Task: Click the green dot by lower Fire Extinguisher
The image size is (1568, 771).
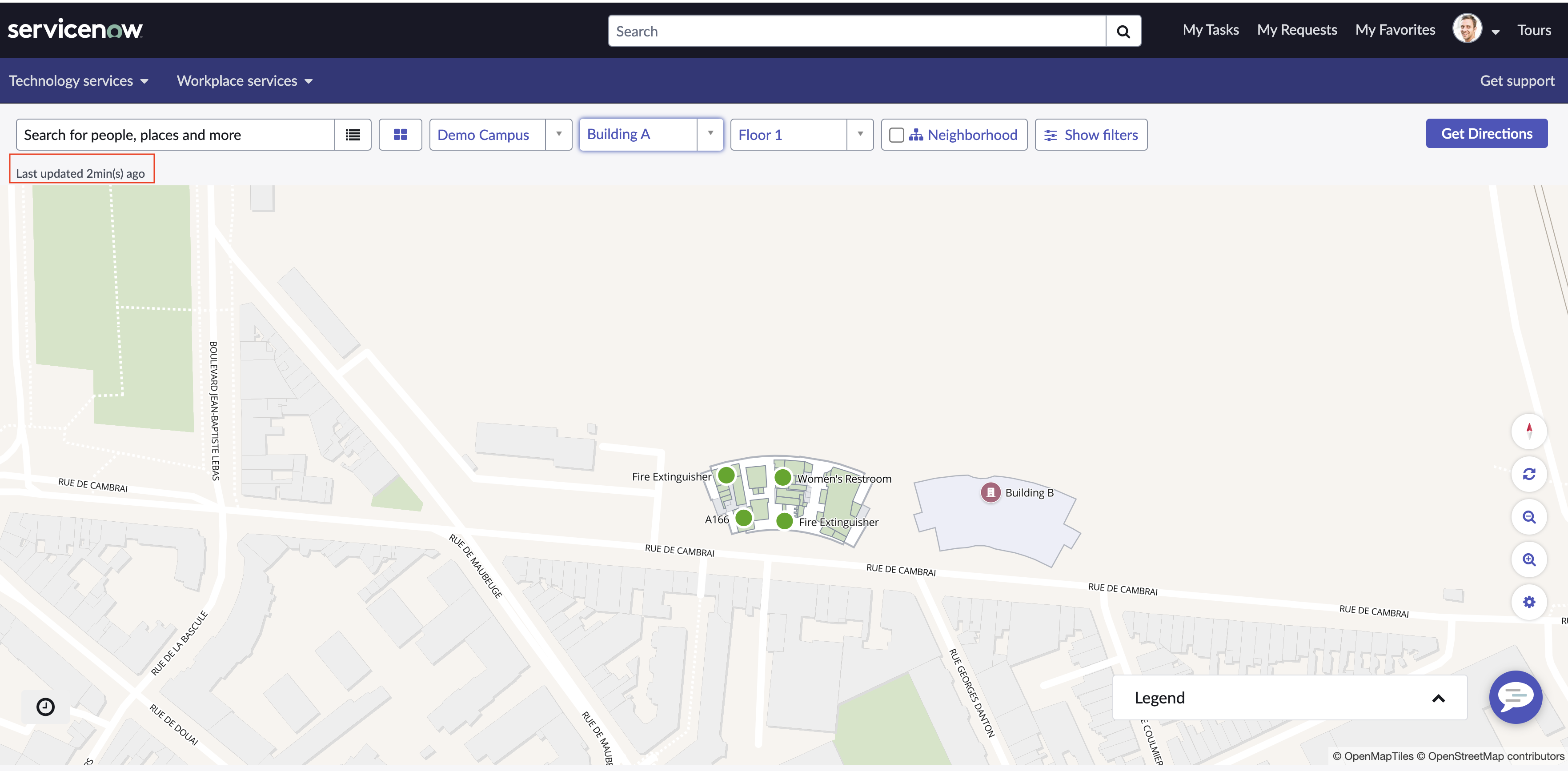Action: (x=785, y=522)
